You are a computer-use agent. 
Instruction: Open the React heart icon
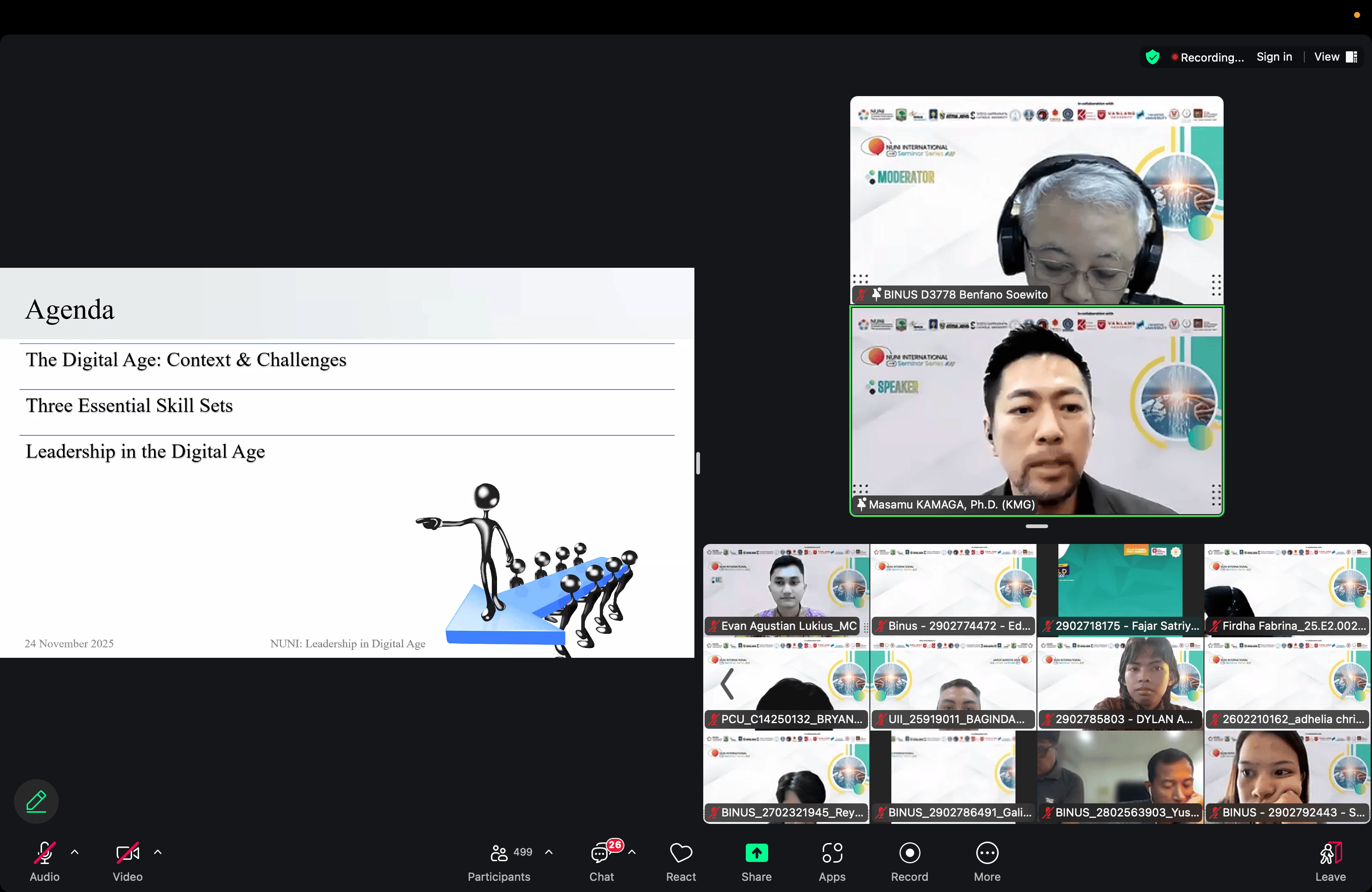[681, 853]
